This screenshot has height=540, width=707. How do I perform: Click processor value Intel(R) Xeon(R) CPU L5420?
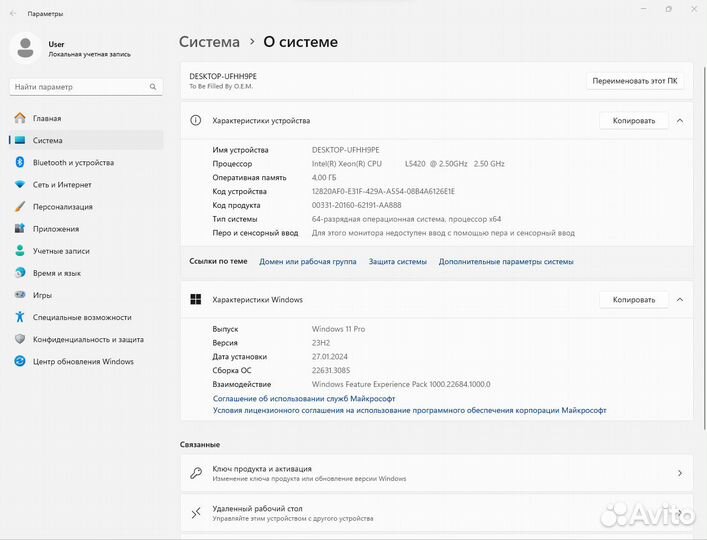tap(408, 164)
